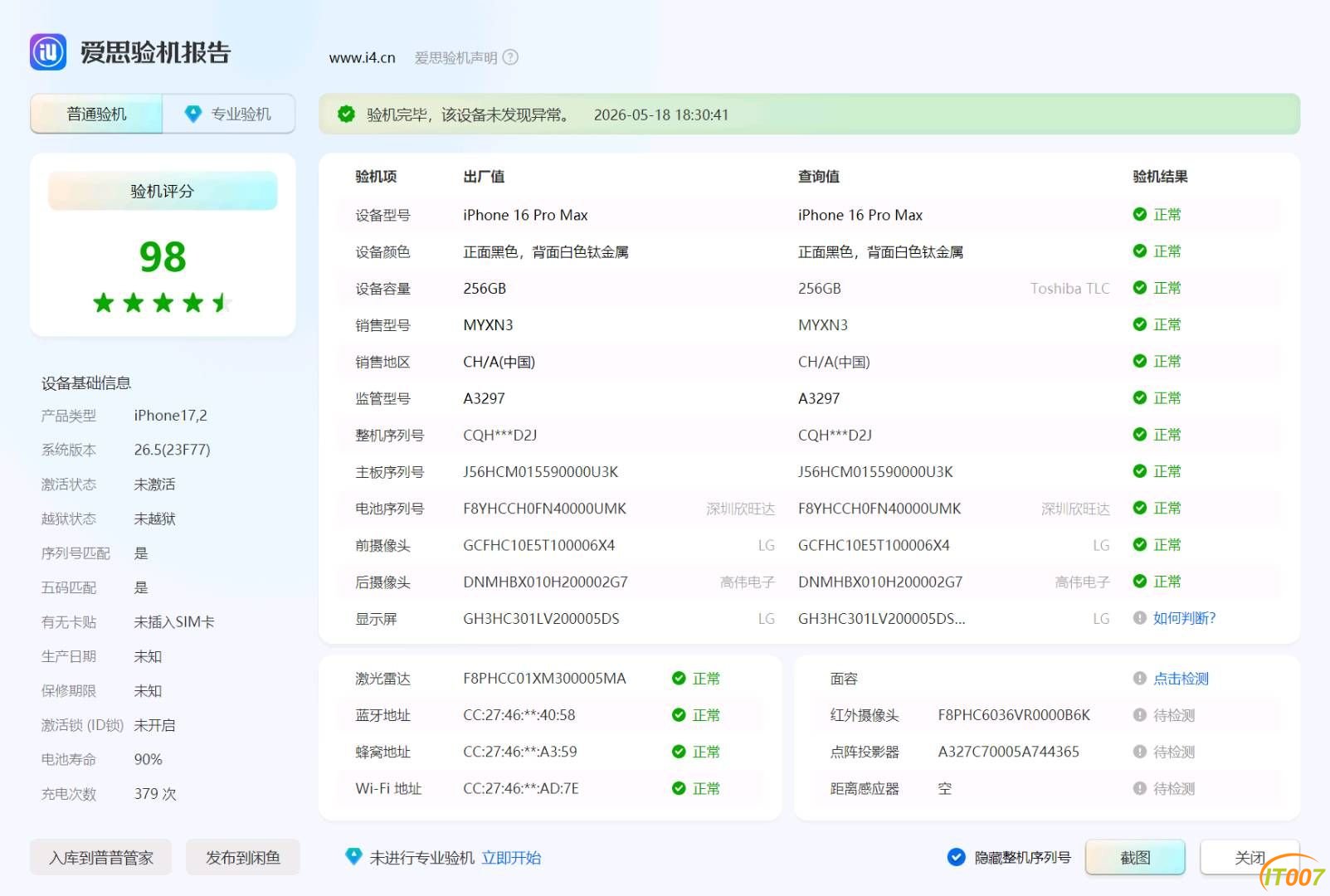Click the green check icon for 设备型号 result
The width and height of the screenshot is (1330, 896).
(x=1140, y=214)
